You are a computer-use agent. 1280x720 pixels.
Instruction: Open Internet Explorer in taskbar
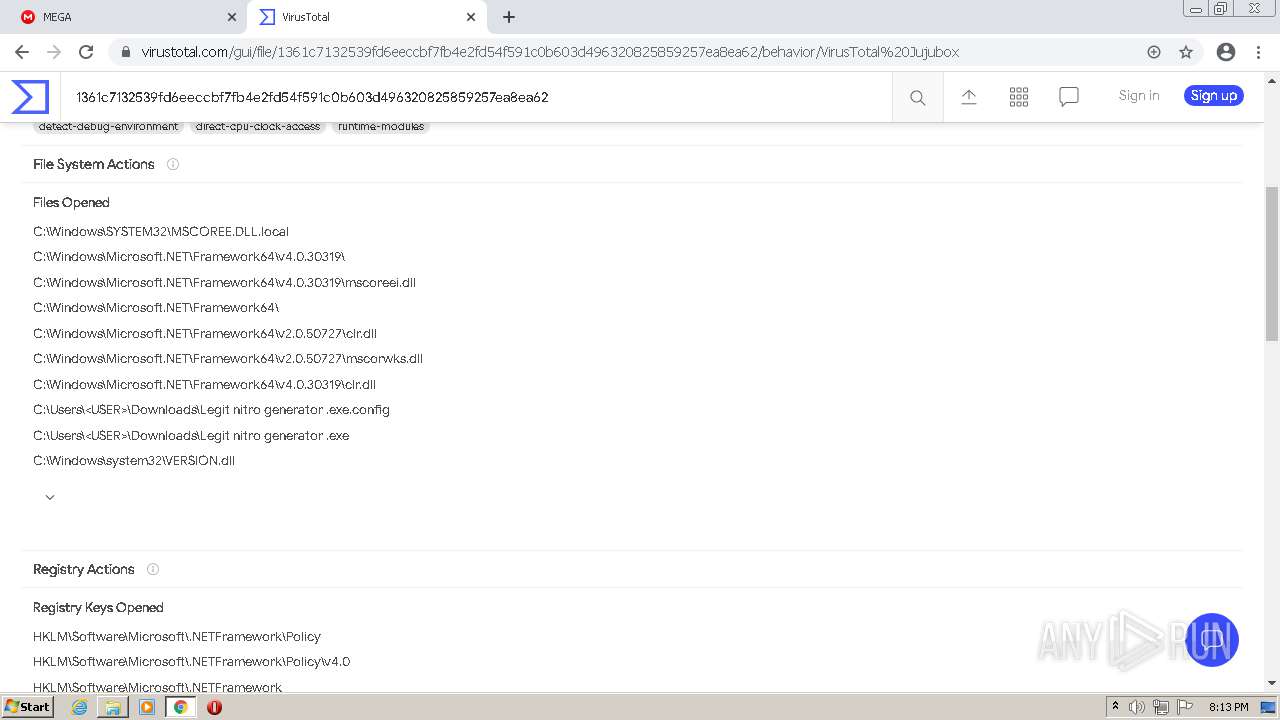[x=79, y=707]
